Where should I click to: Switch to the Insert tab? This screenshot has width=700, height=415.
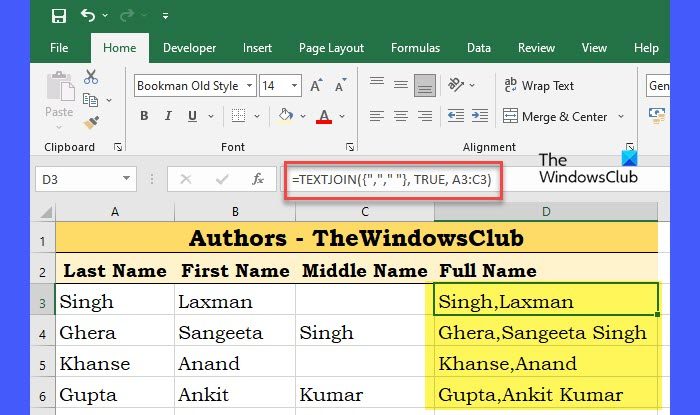[x=257, y=48]
